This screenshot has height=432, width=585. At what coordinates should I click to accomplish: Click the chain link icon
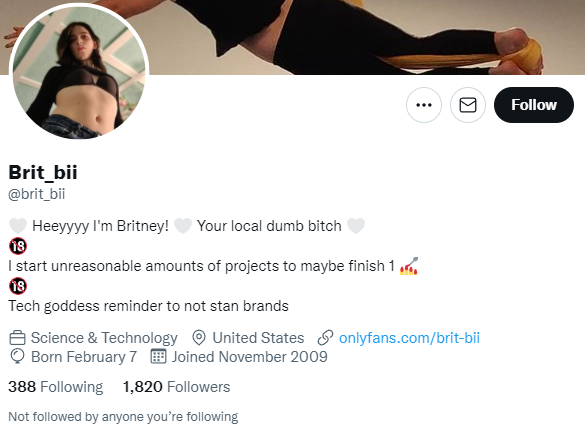[325, 338]
